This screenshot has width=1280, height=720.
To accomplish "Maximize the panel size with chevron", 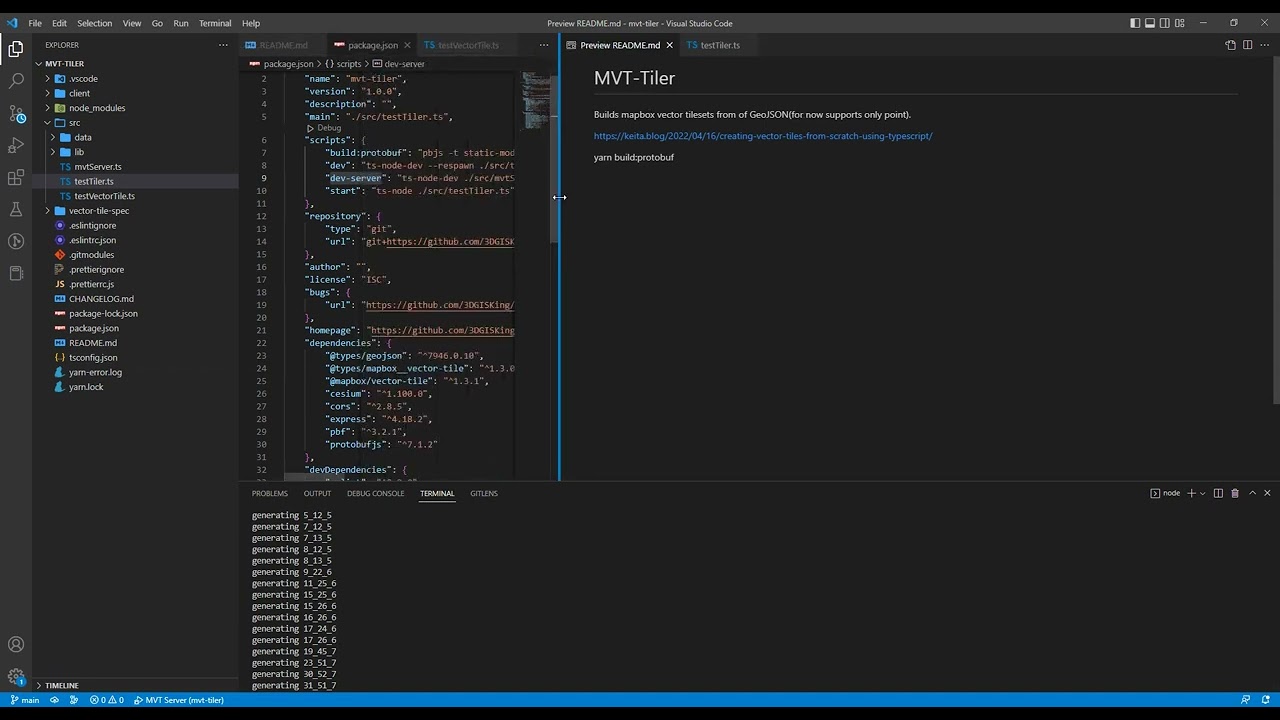I will point(1252,493).
